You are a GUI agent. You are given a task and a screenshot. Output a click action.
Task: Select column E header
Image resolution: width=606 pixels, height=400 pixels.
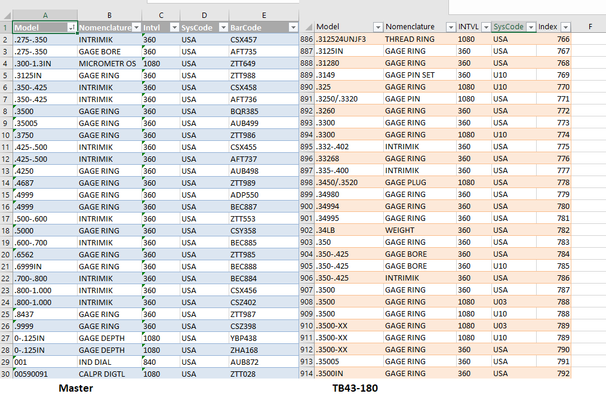(x=264, y=15)
